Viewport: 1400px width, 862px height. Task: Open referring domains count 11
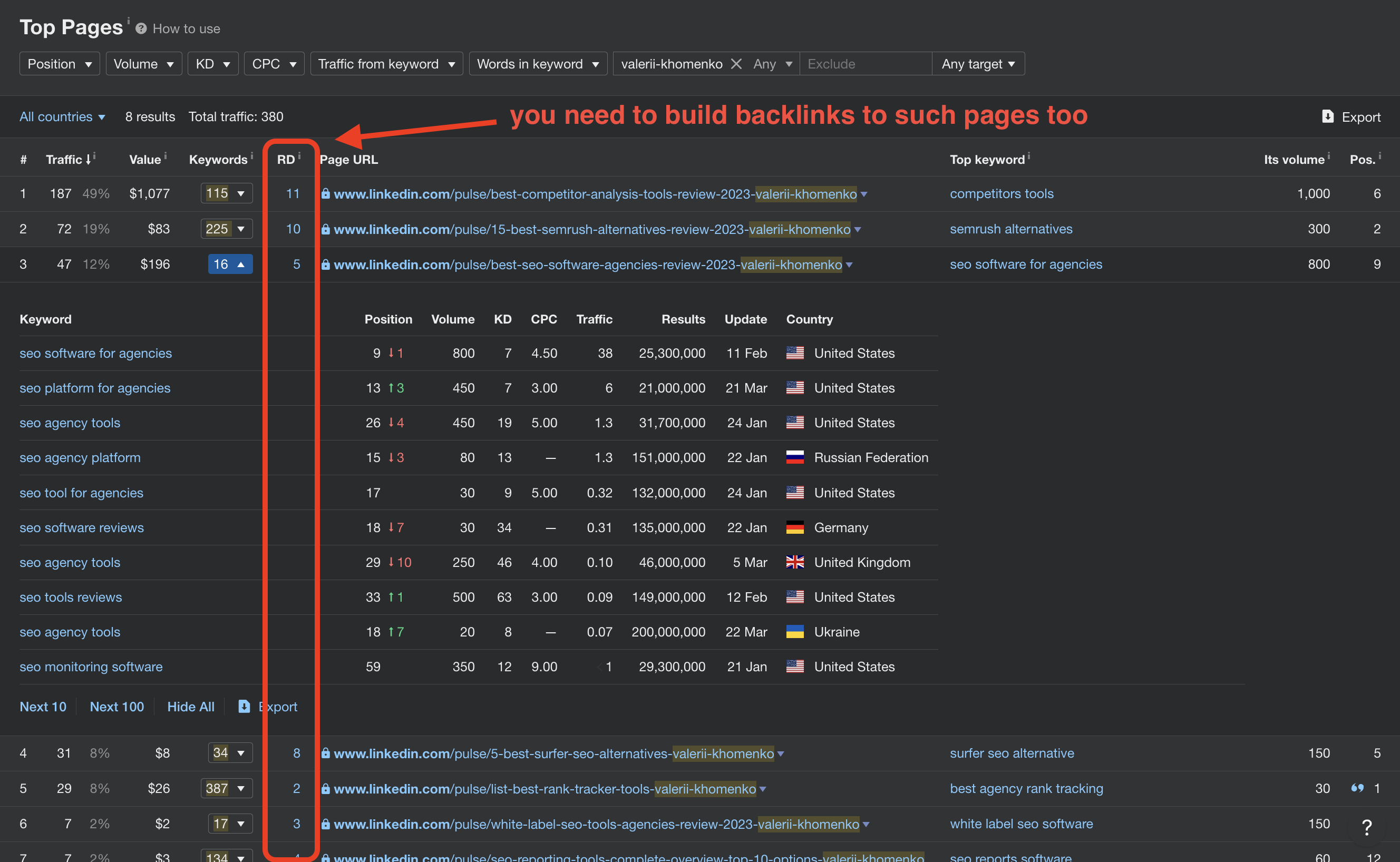tap(293, 194)
